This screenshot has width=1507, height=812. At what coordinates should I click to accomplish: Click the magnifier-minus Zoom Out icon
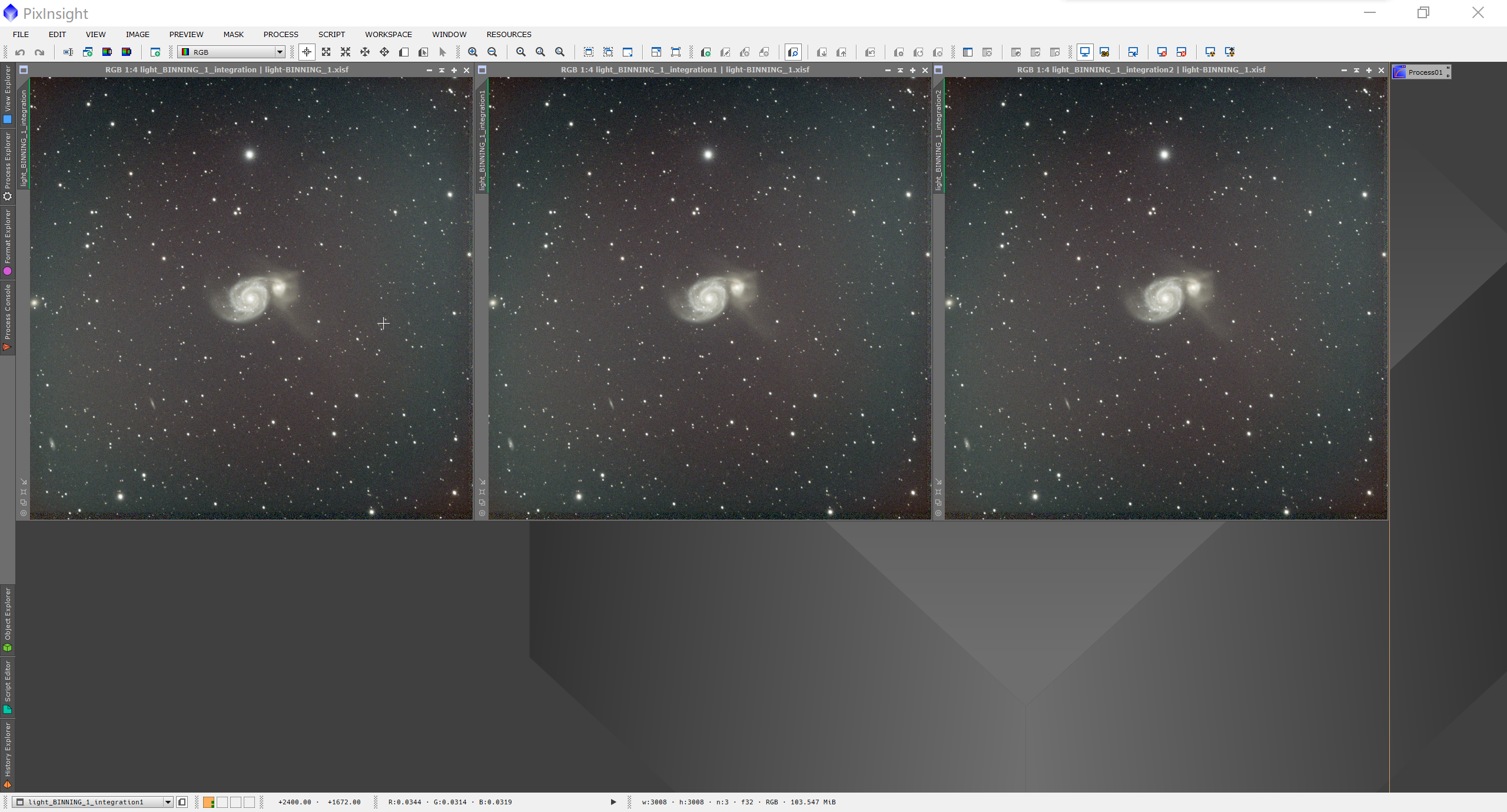(x=492, y=52)
